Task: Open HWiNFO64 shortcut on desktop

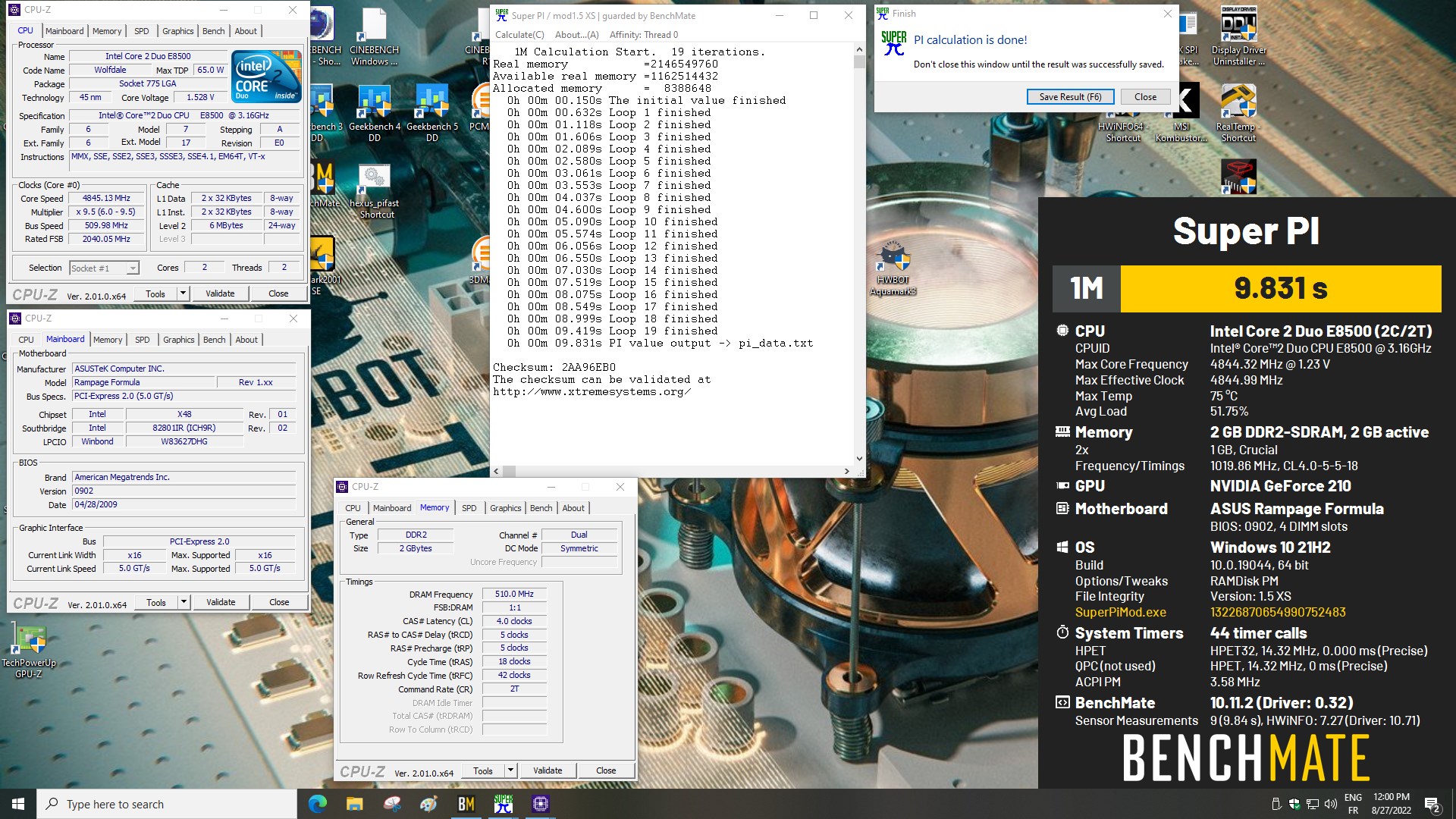Action: (x=1123, y=131)
